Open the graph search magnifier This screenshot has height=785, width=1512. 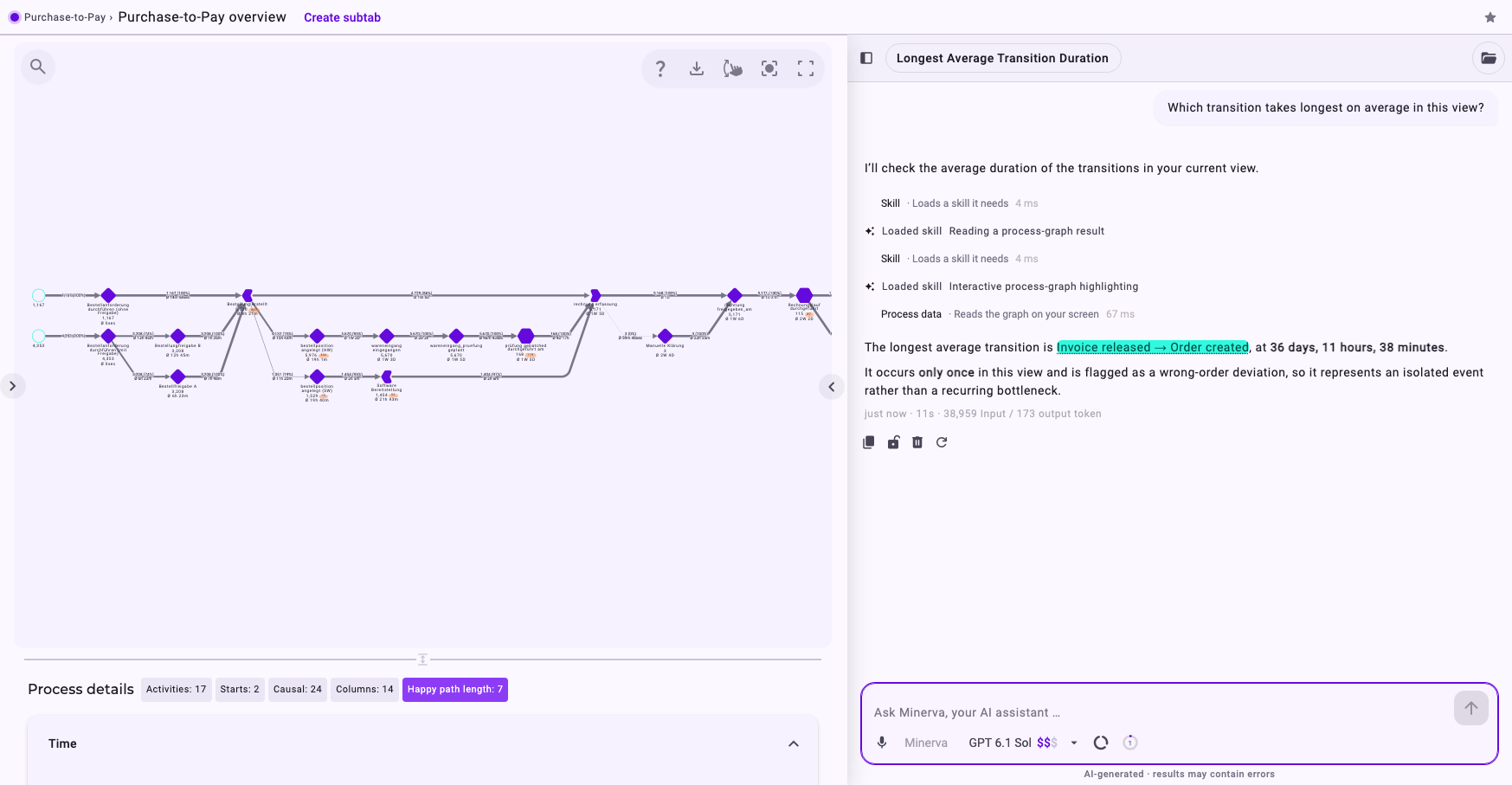coord(38,67)
